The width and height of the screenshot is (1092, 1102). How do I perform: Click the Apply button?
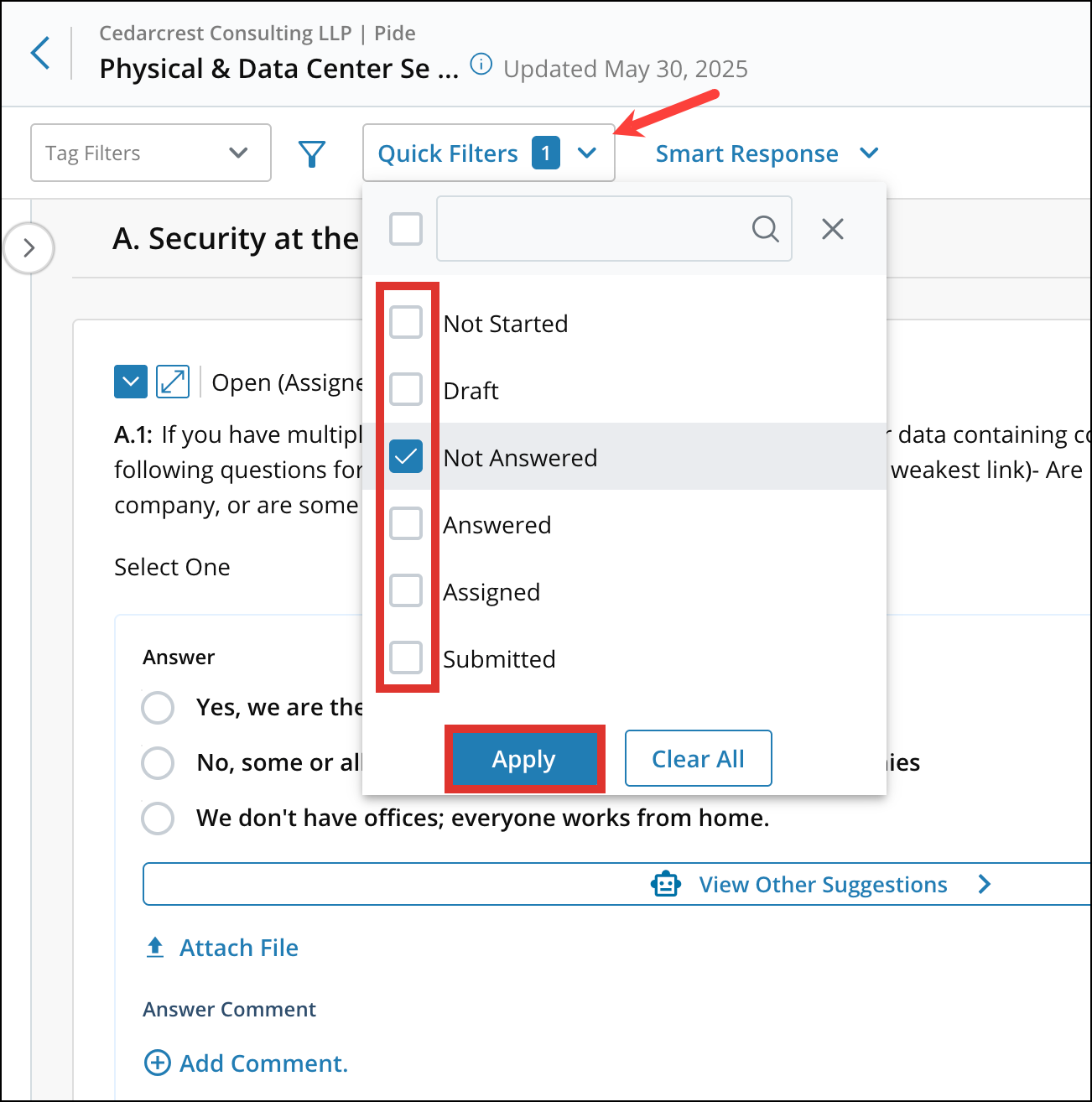(x=524, y=759)
